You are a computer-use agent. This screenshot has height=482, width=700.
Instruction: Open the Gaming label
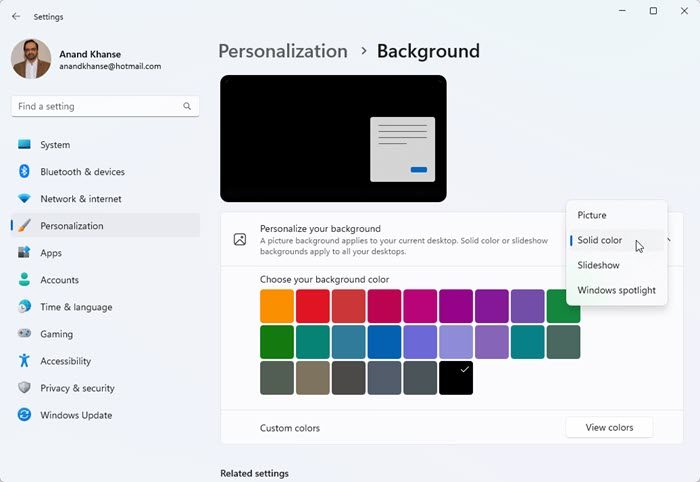(x=56, y=334)
